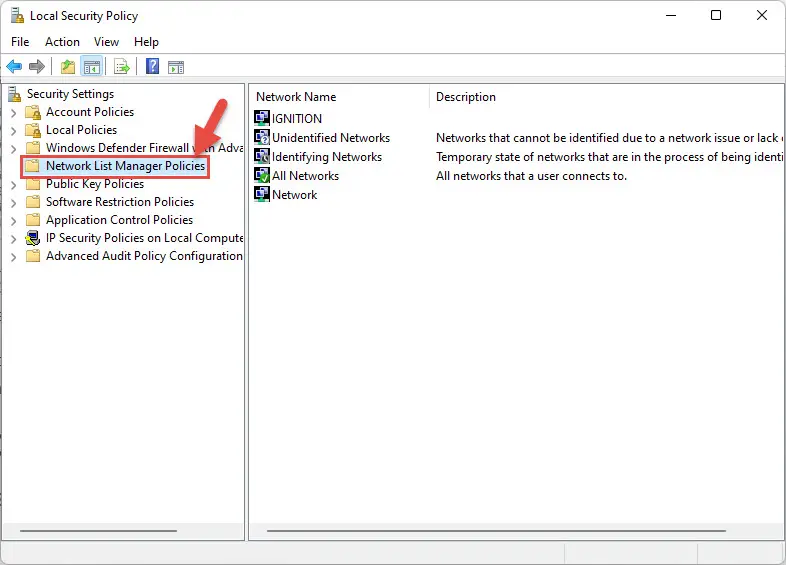Select Security Settings tree root
The height and width of the screenshot is (565, 786).
70,94
